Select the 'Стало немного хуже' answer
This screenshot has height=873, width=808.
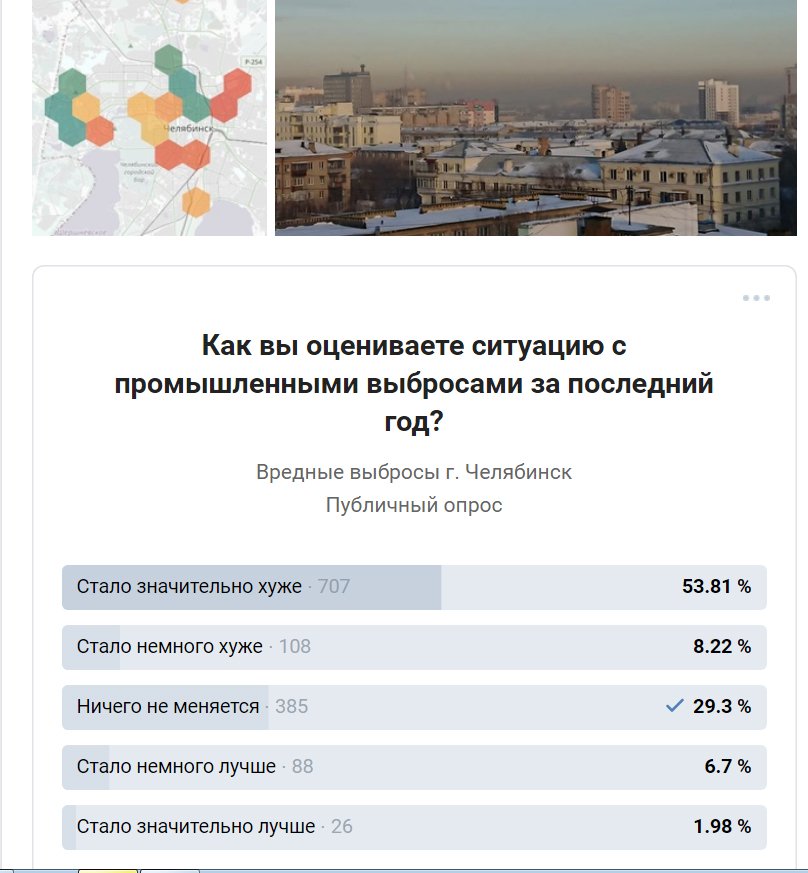click(170, 647)
